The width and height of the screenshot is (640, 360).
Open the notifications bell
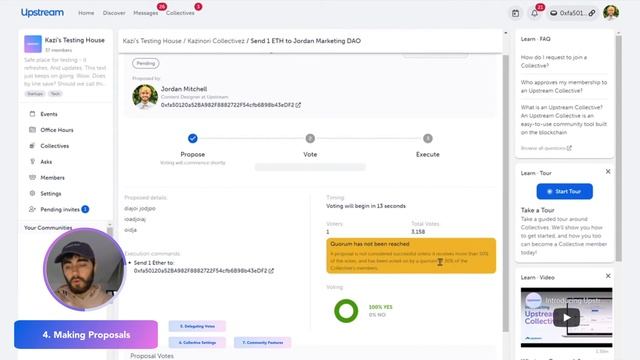(x=534, y=13)
